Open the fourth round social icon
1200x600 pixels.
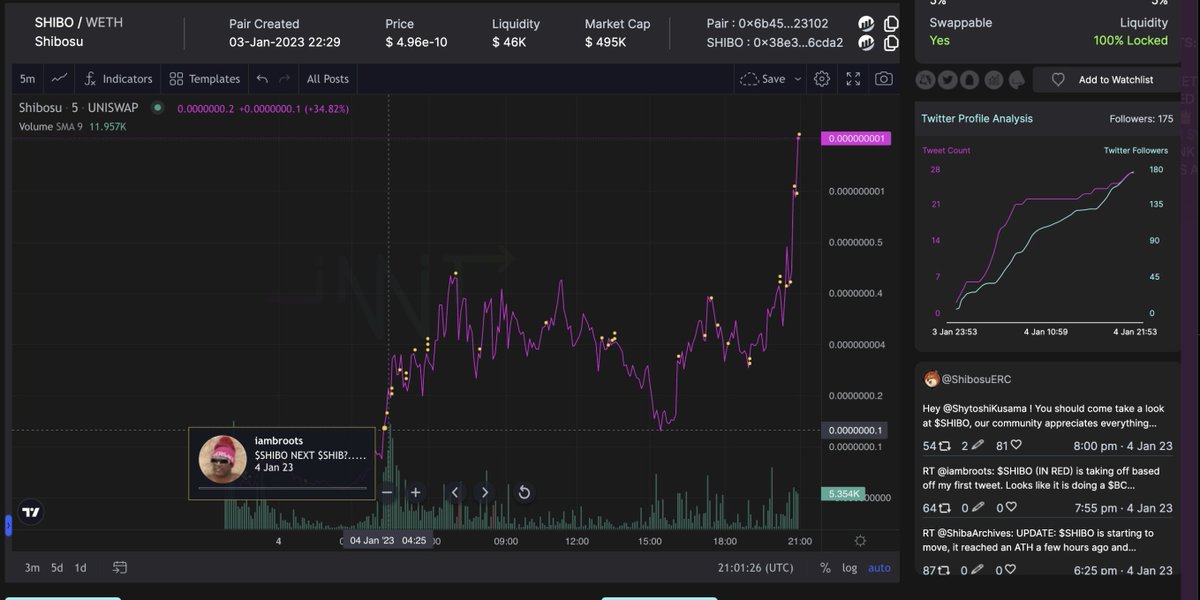pos(992,79)
